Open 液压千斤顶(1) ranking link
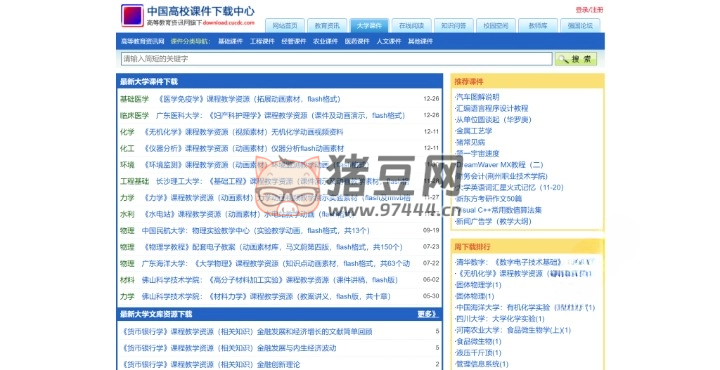Viewport: 720px width, 370px height. 478,353
